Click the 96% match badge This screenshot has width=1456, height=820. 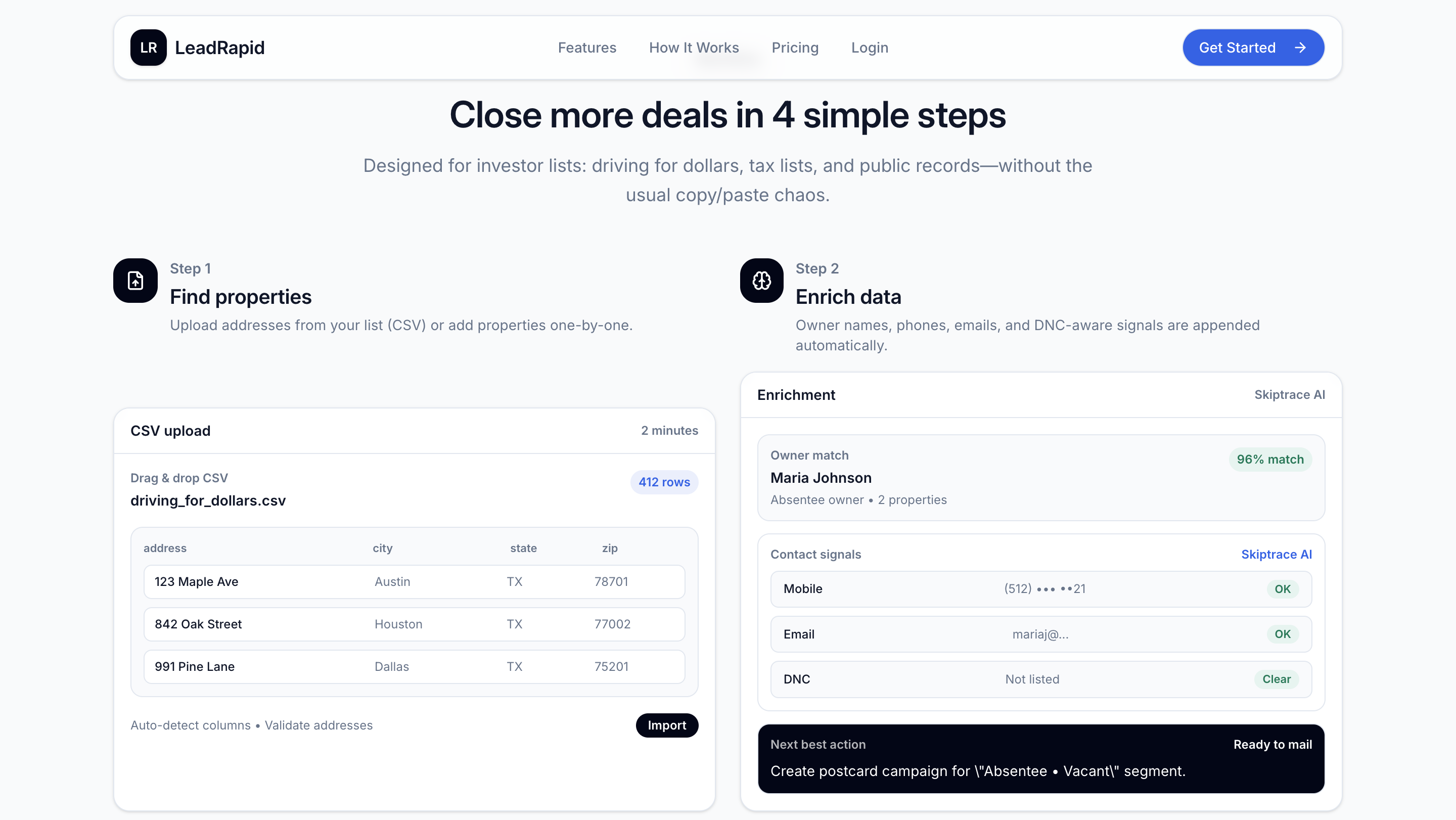pyautogui.click(x=1269, y=460)
